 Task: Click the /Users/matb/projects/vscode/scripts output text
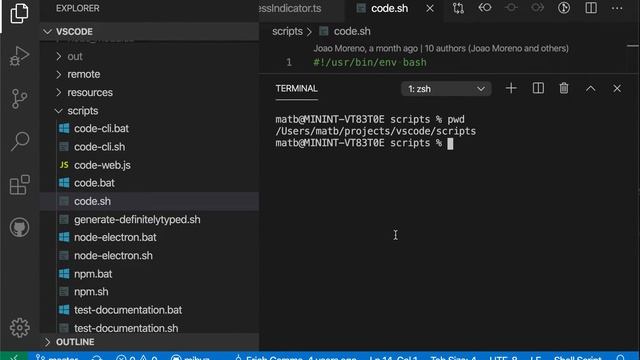(x=376, y=131)
